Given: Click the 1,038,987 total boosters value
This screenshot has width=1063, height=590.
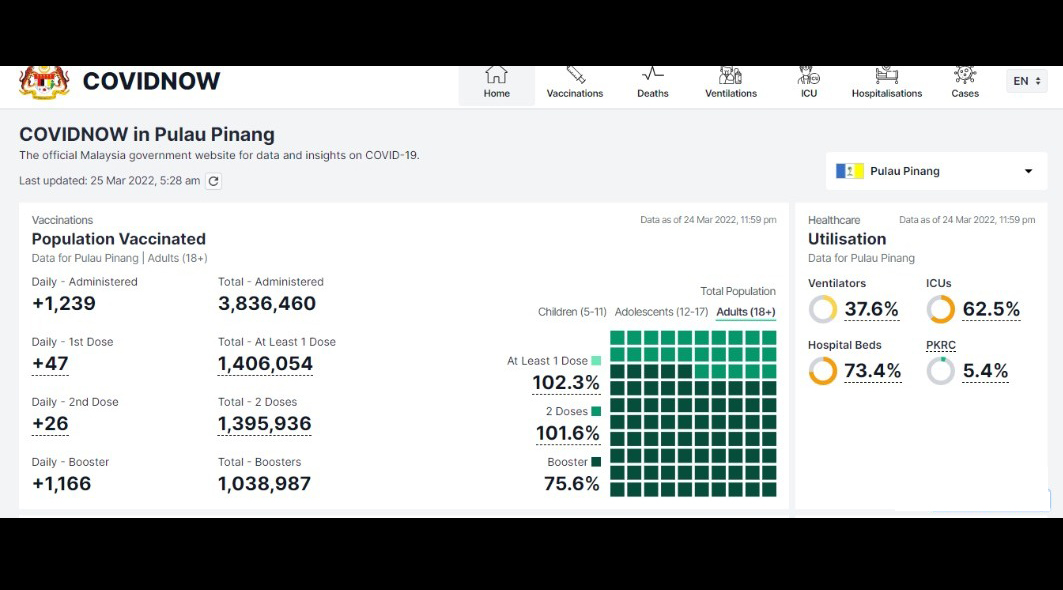Looking at the screenshot, I should (x=264, y=484).
